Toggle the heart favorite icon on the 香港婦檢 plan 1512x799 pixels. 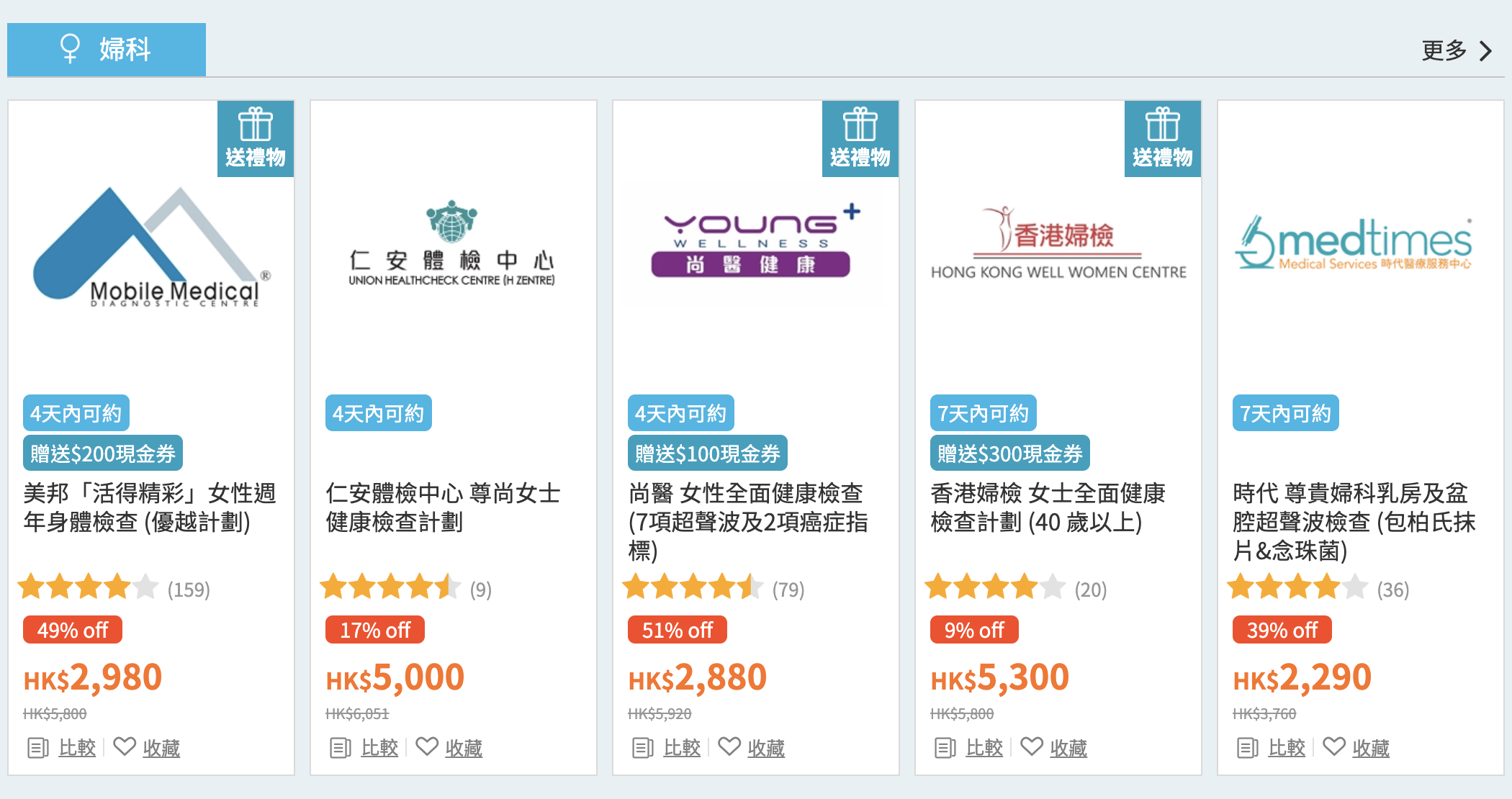click(1032, 746)
